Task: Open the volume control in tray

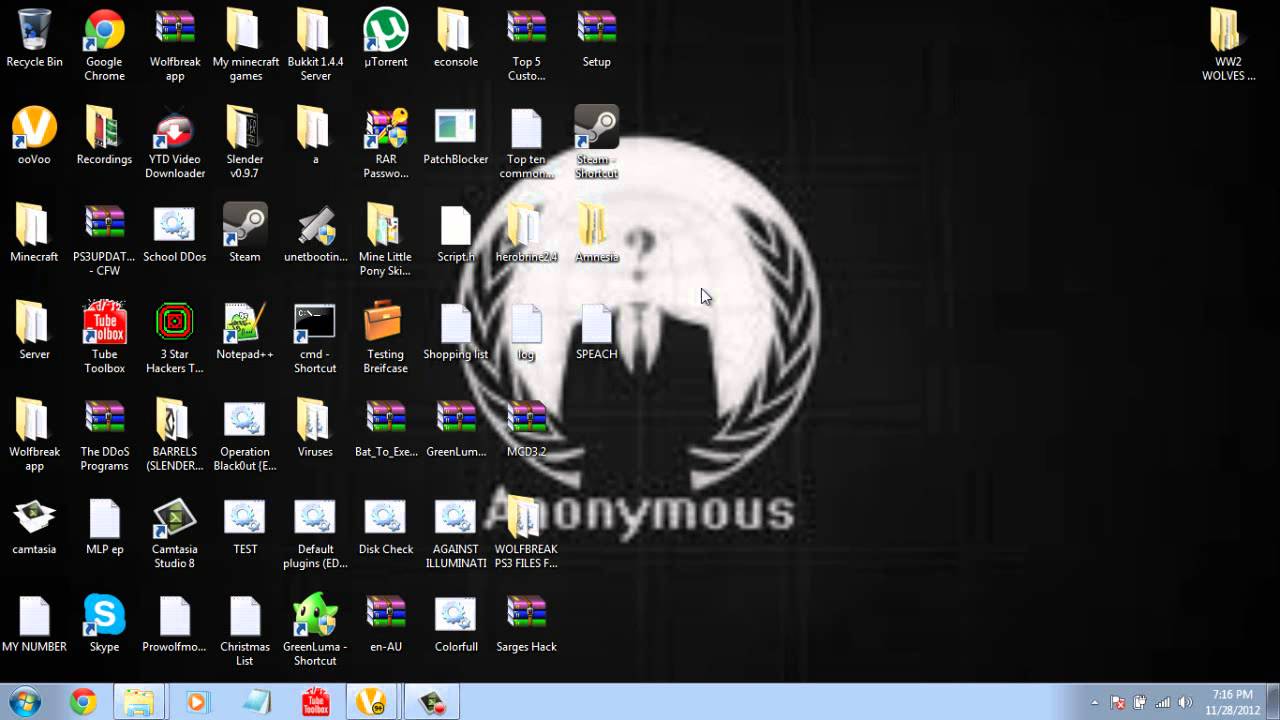Action: (1185, 703)
